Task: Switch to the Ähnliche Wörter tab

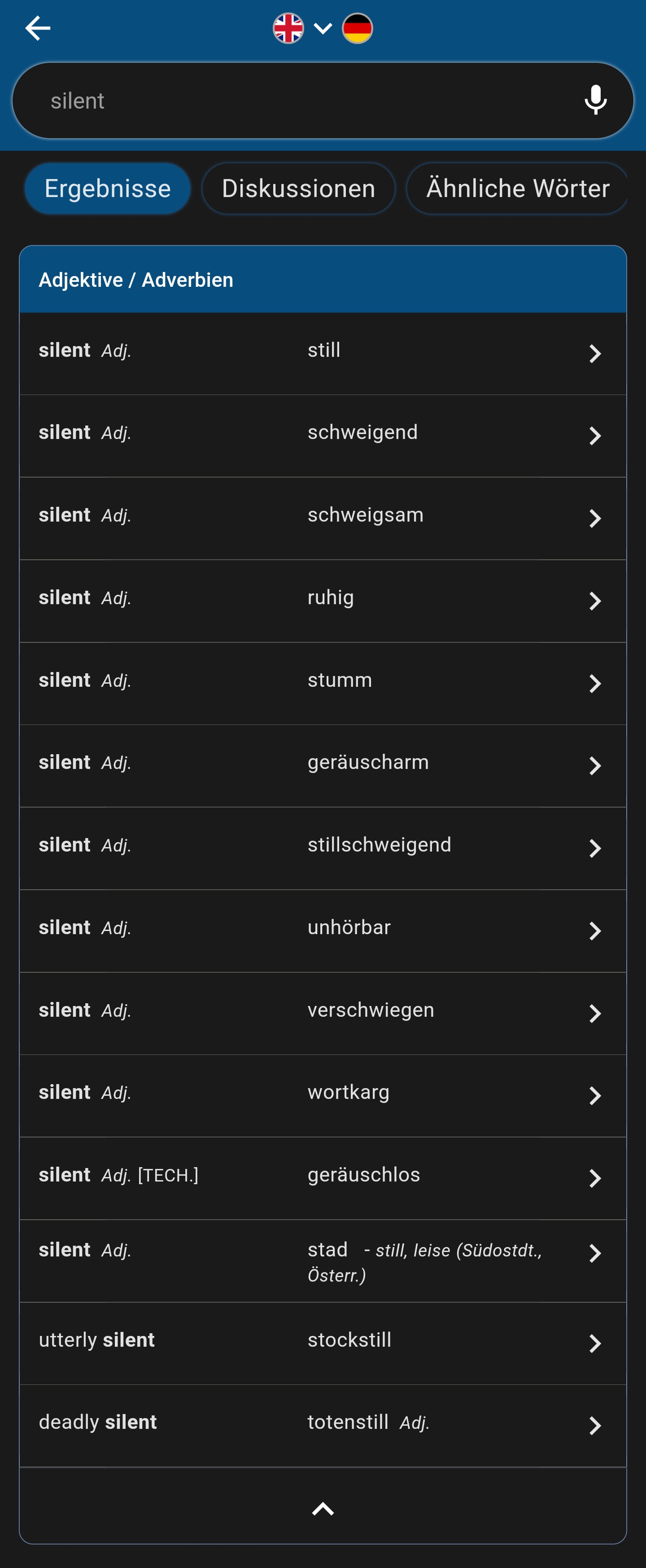Action: point(516,188)
